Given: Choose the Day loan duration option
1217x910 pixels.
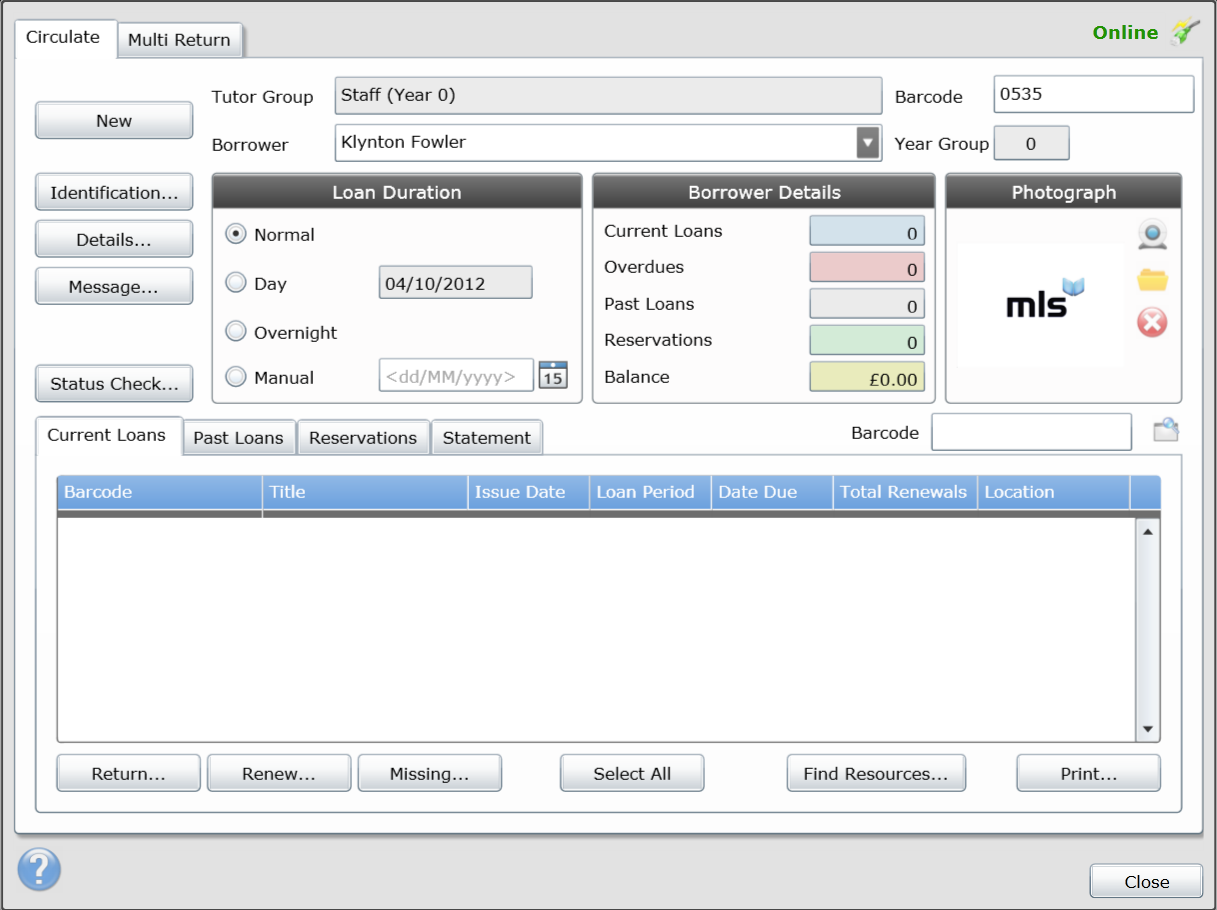Looking at the screenshot, I should pos(236,283).
